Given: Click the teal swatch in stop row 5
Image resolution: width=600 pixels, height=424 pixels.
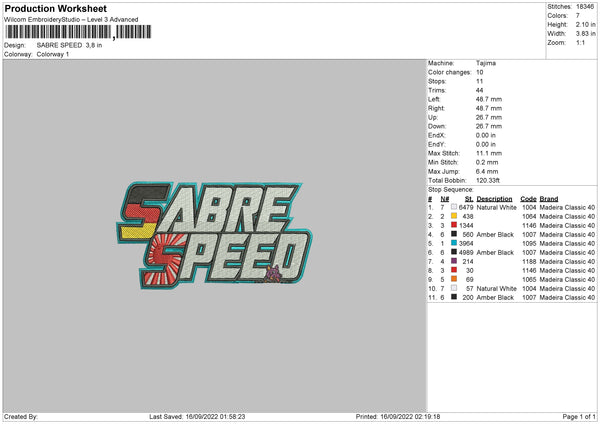Looking at the screenshot, I should pyautogui.click(x=454, y=243).
